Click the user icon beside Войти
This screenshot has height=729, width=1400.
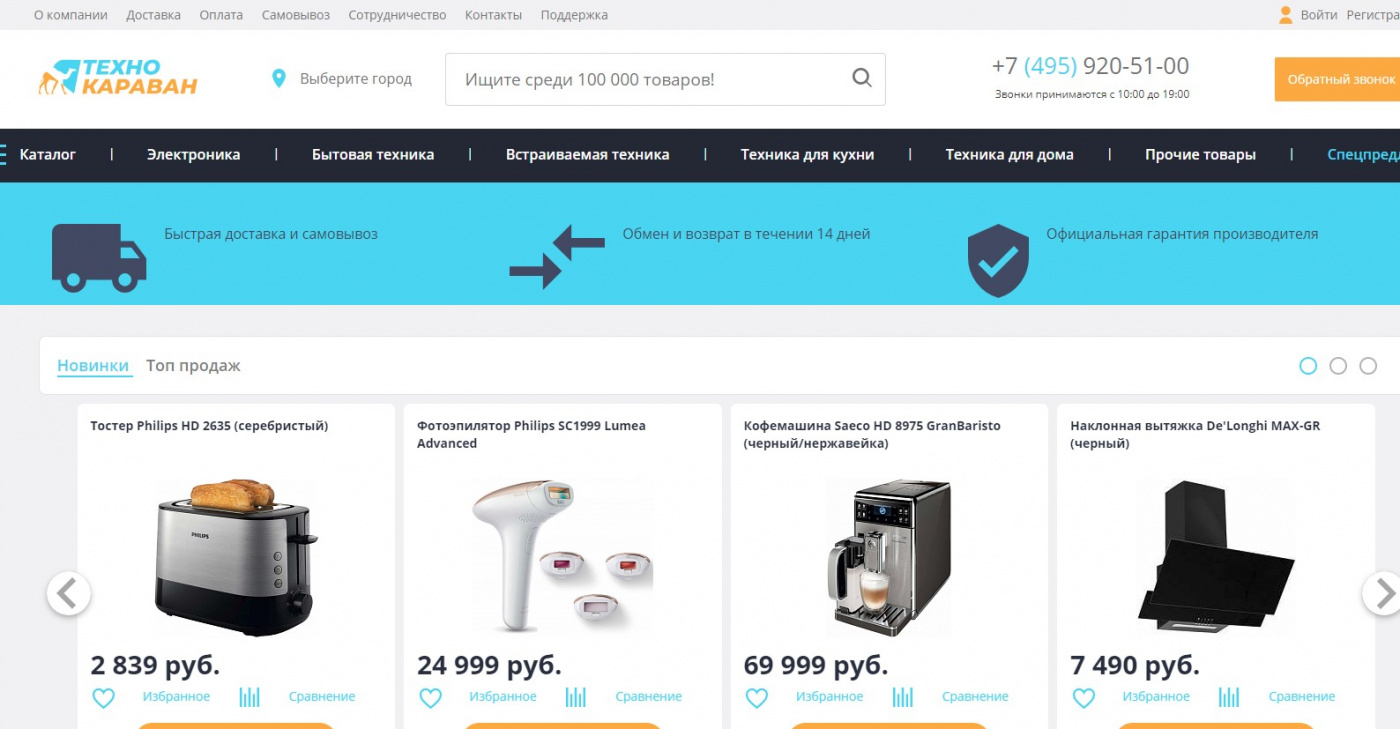(x=1285, y=15)
